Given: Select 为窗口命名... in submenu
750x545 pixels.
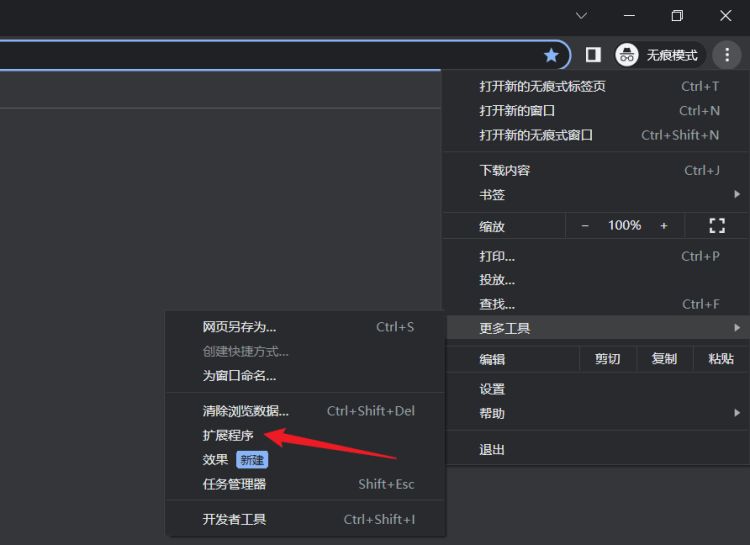Looking at the screenshot, I should (x=305, y=376).
